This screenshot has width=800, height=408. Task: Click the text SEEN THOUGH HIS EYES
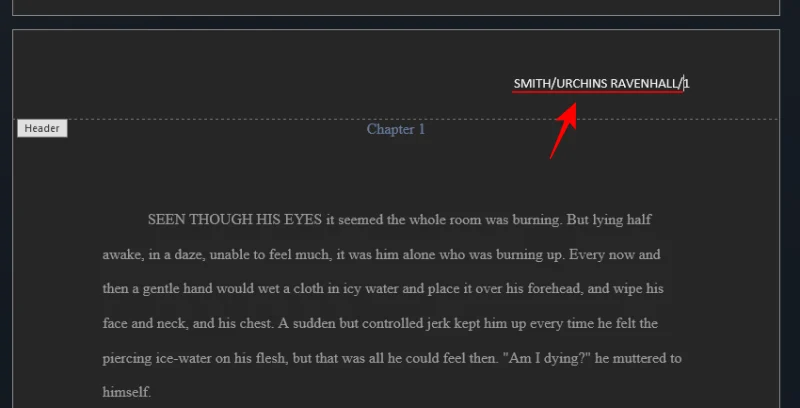(x=235, y=220)
